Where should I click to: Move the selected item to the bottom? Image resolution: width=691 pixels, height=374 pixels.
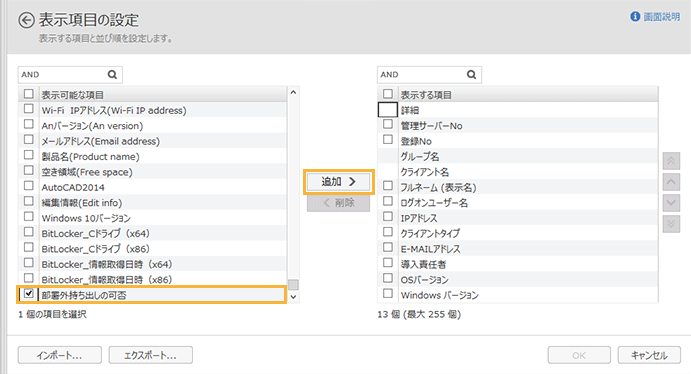[x=671, y=224]
